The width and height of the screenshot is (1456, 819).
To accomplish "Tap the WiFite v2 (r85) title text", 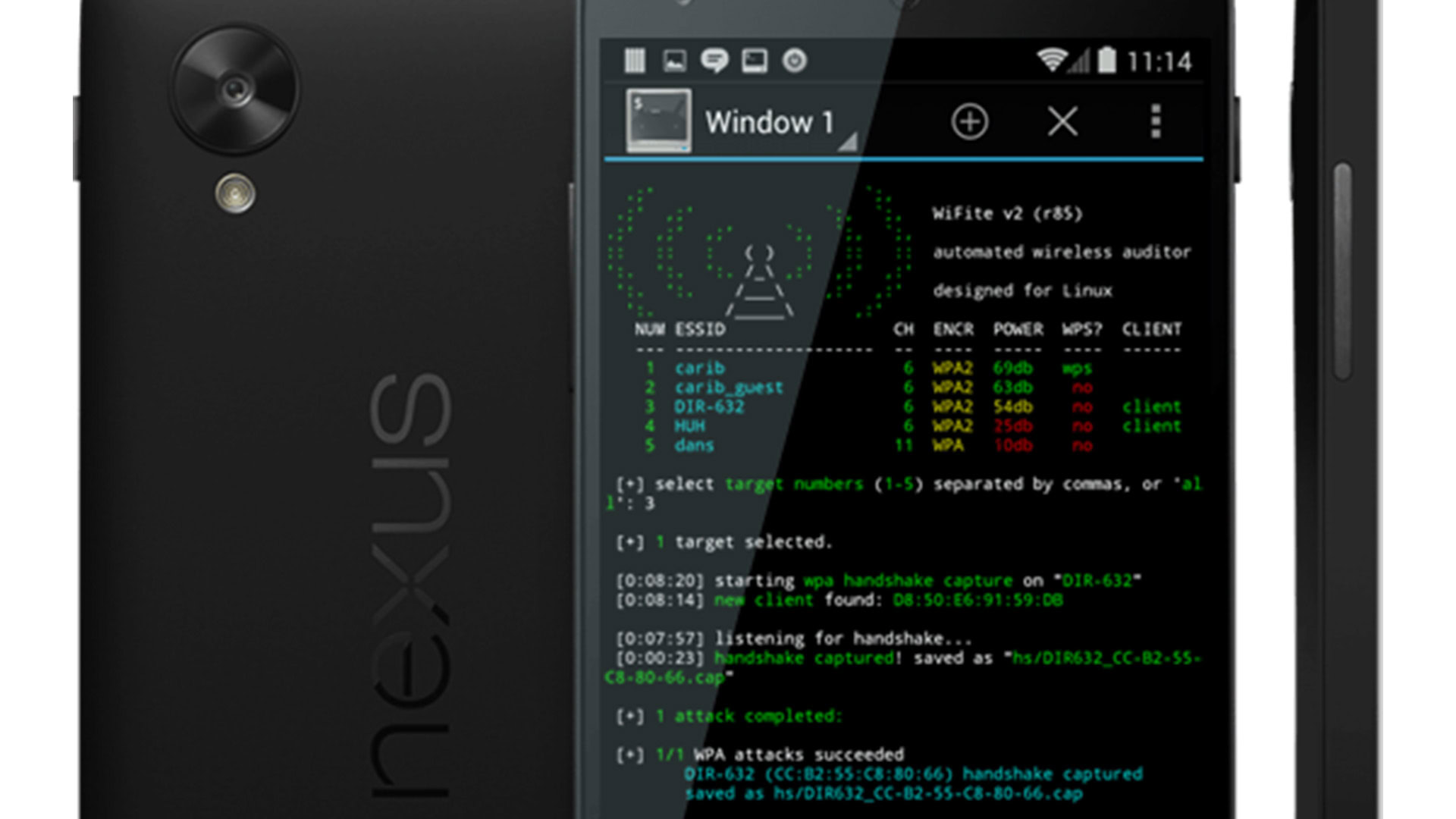I will click(x=1007, y=214).
